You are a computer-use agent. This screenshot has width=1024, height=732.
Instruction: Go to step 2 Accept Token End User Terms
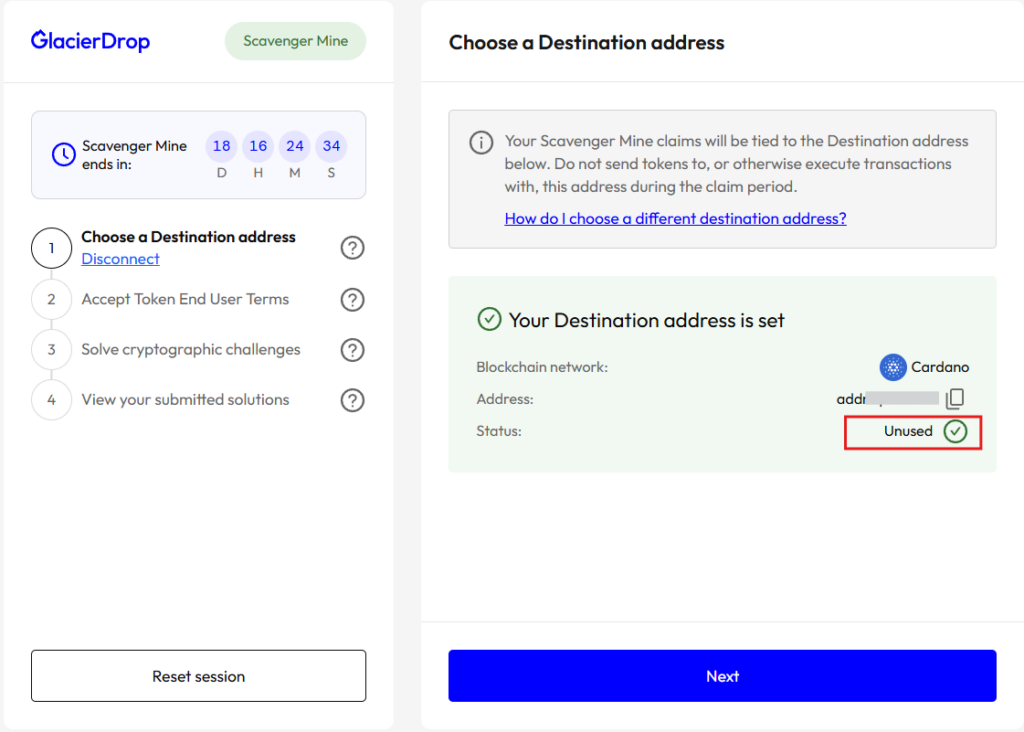coord(185,299)
